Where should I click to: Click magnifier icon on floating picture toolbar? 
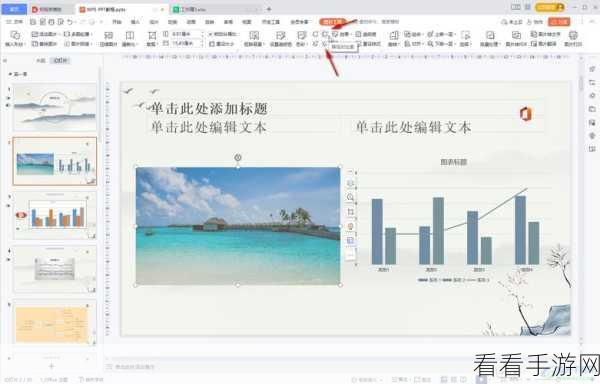350,197
